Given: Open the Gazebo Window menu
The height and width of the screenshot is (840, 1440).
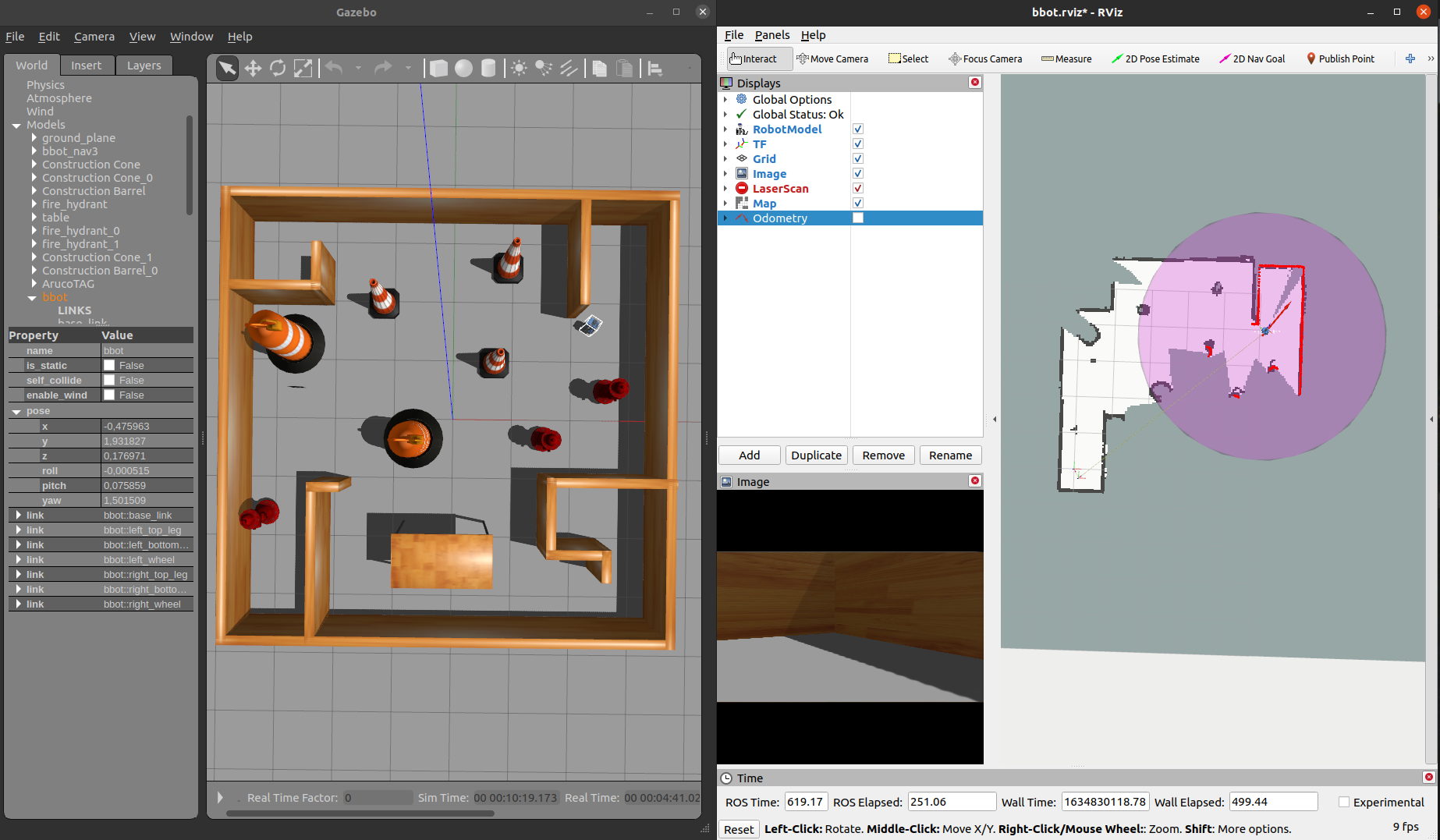Looking at the screenshot, I should [x=191, y=37].
